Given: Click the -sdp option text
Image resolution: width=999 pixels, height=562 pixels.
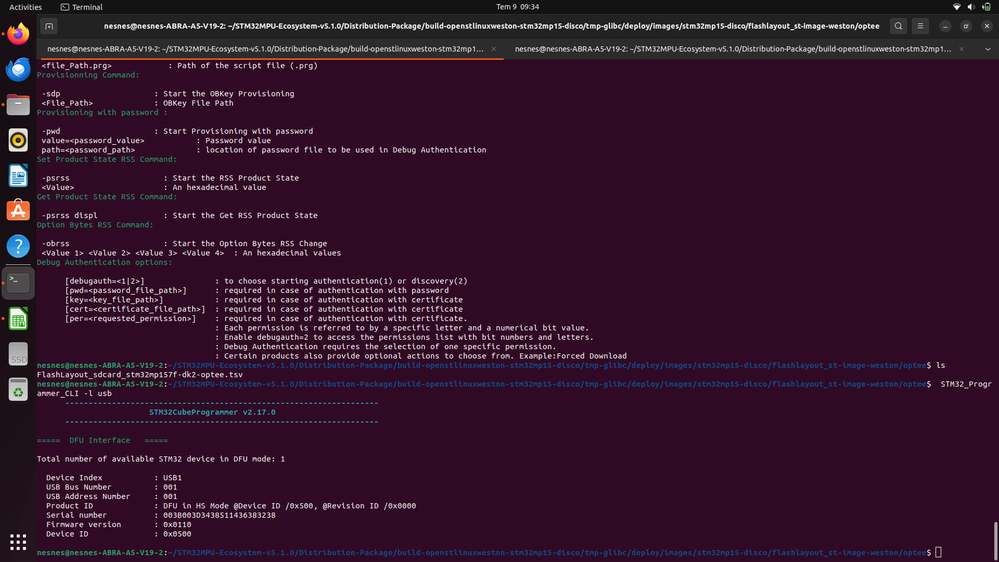Looking at the screenshot, I should click(51, 94).
